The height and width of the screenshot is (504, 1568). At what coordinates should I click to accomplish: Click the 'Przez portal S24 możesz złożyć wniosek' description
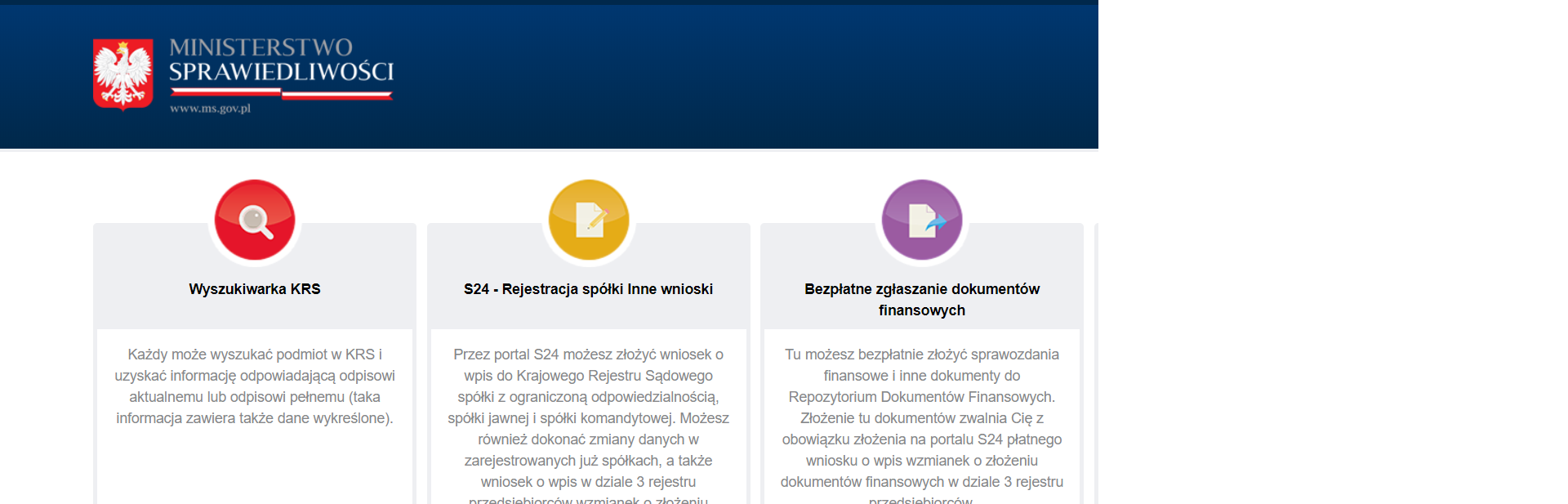pos(589,425)
